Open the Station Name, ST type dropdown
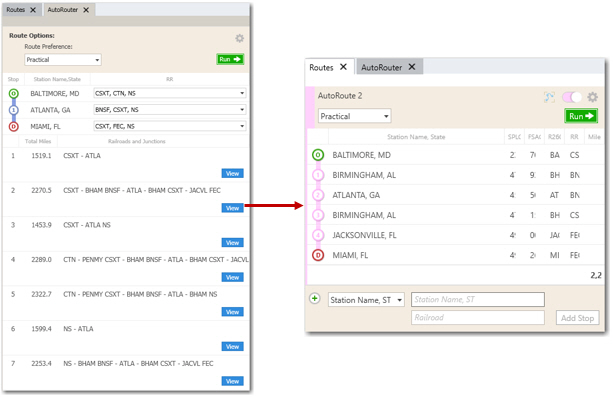613x397 pixels. pyautogui.click(x=366, y=300)
